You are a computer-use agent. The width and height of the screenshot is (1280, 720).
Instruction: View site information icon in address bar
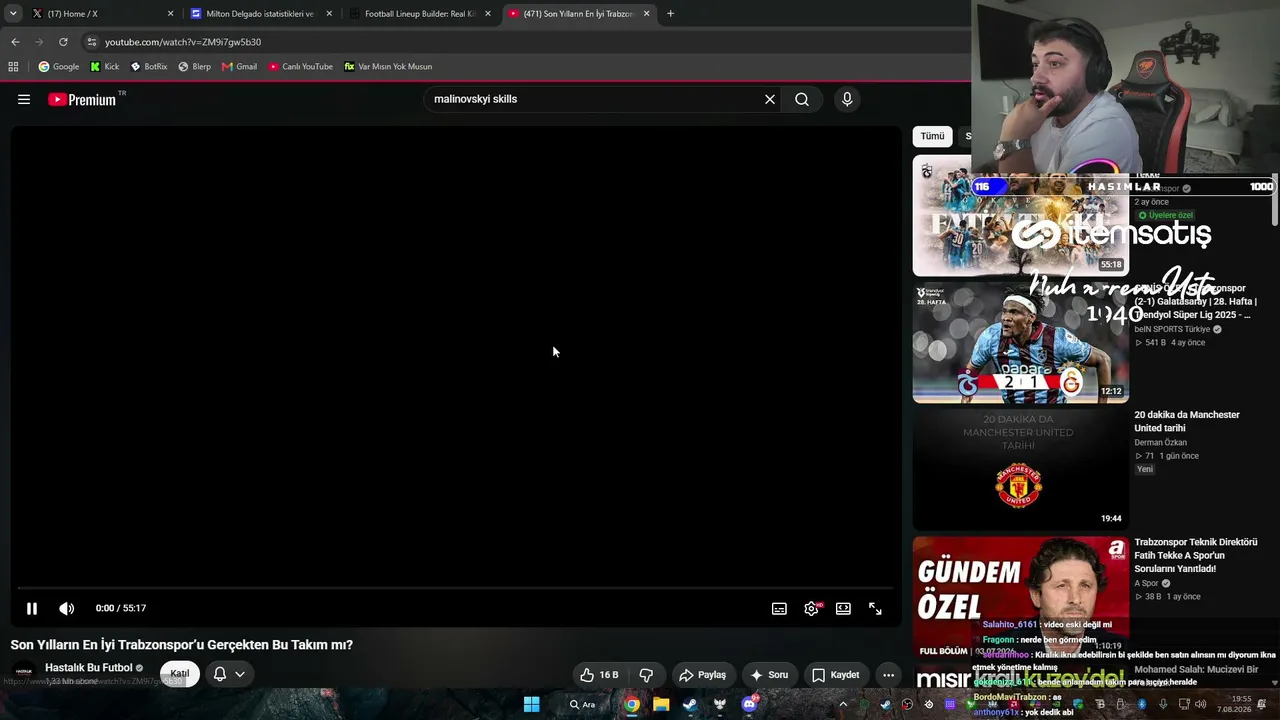click(x=92, y=42)
